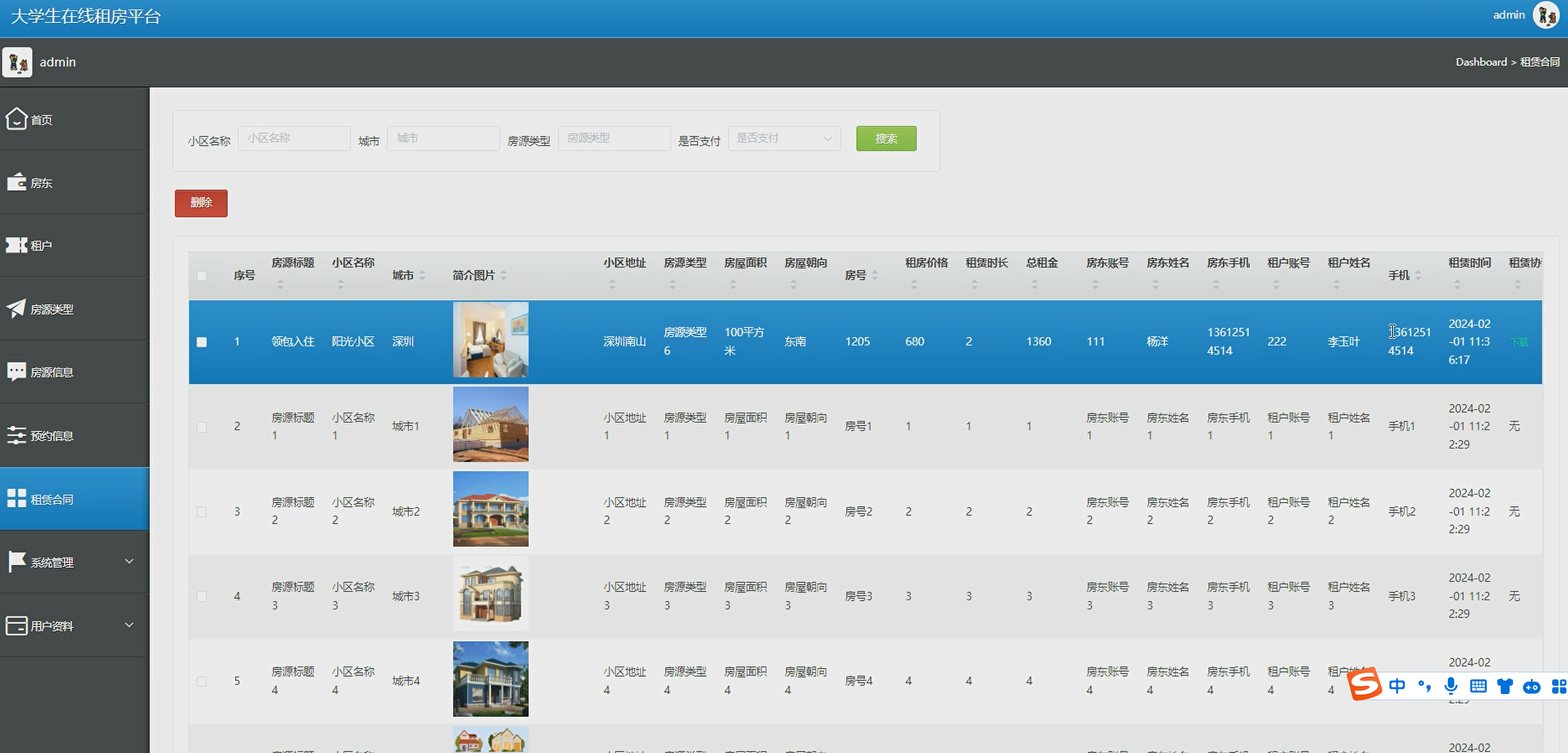Click Sogou punctuation mode icon

tap(1424, 686)
